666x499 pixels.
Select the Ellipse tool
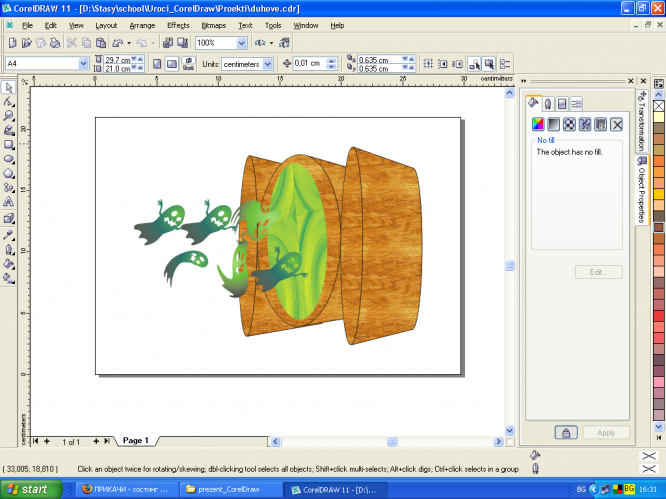click(x=9, y=159)
